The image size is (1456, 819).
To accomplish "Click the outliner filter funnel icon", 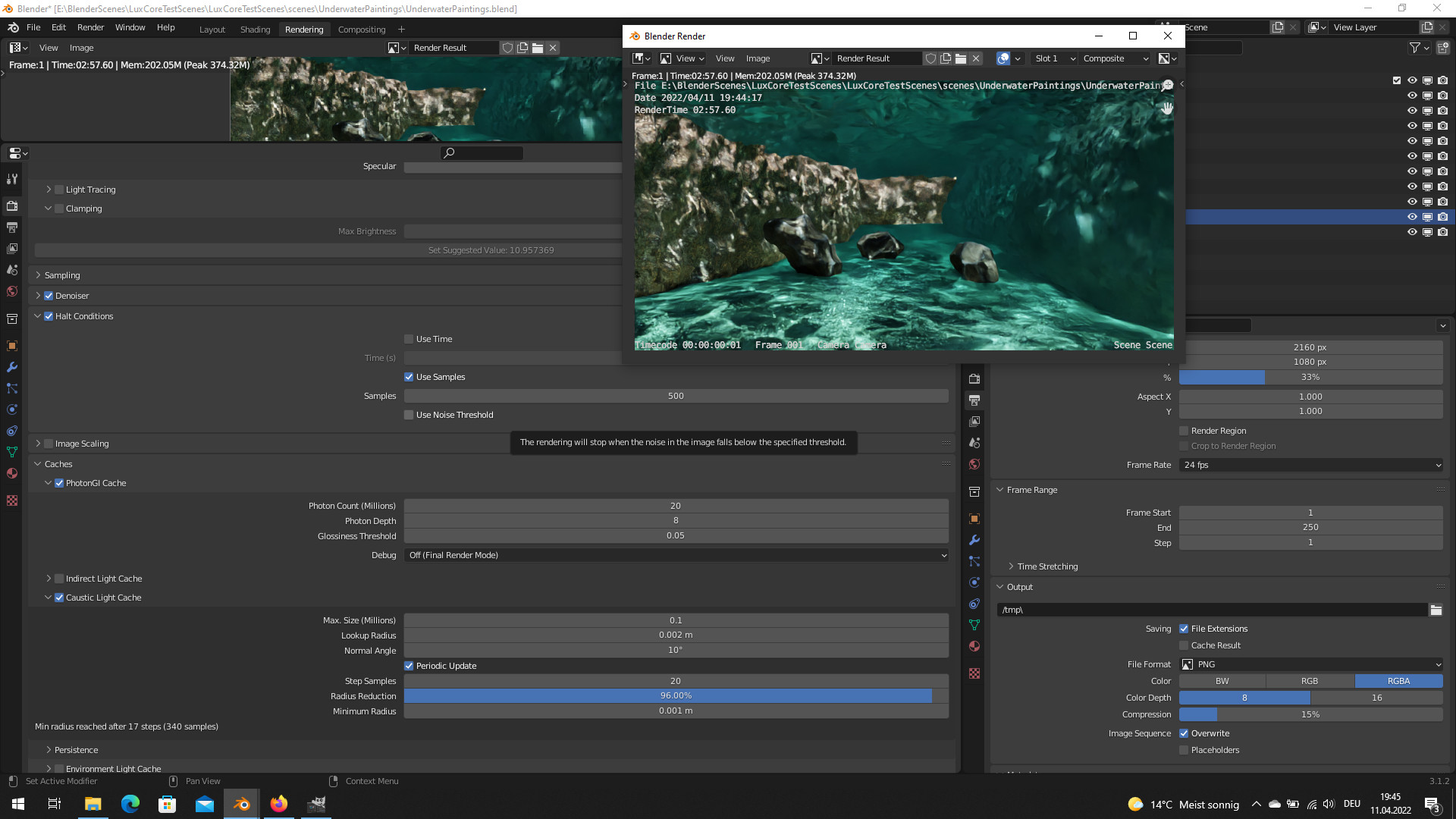I will [1415, 48].
